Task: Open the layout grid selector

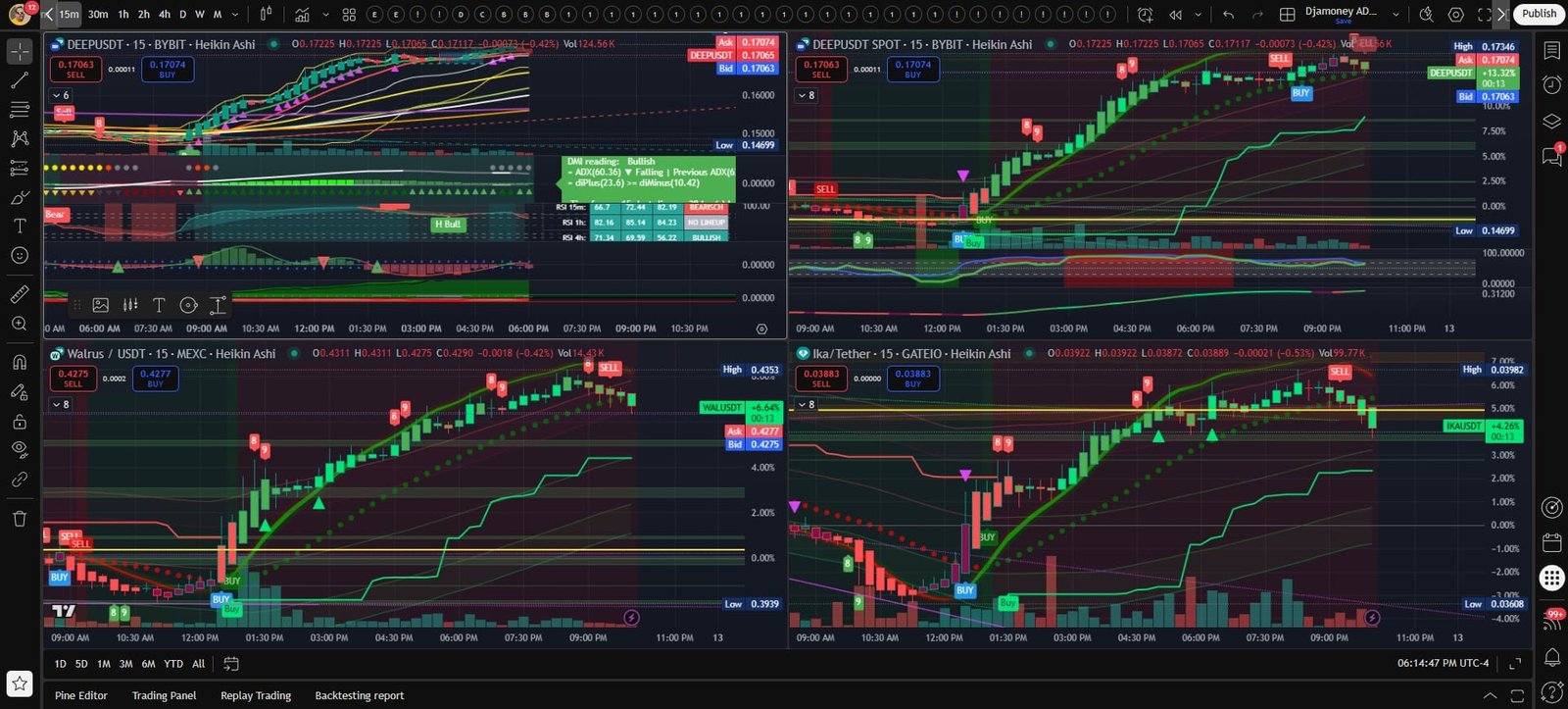Action: [x=1288, y=15]
